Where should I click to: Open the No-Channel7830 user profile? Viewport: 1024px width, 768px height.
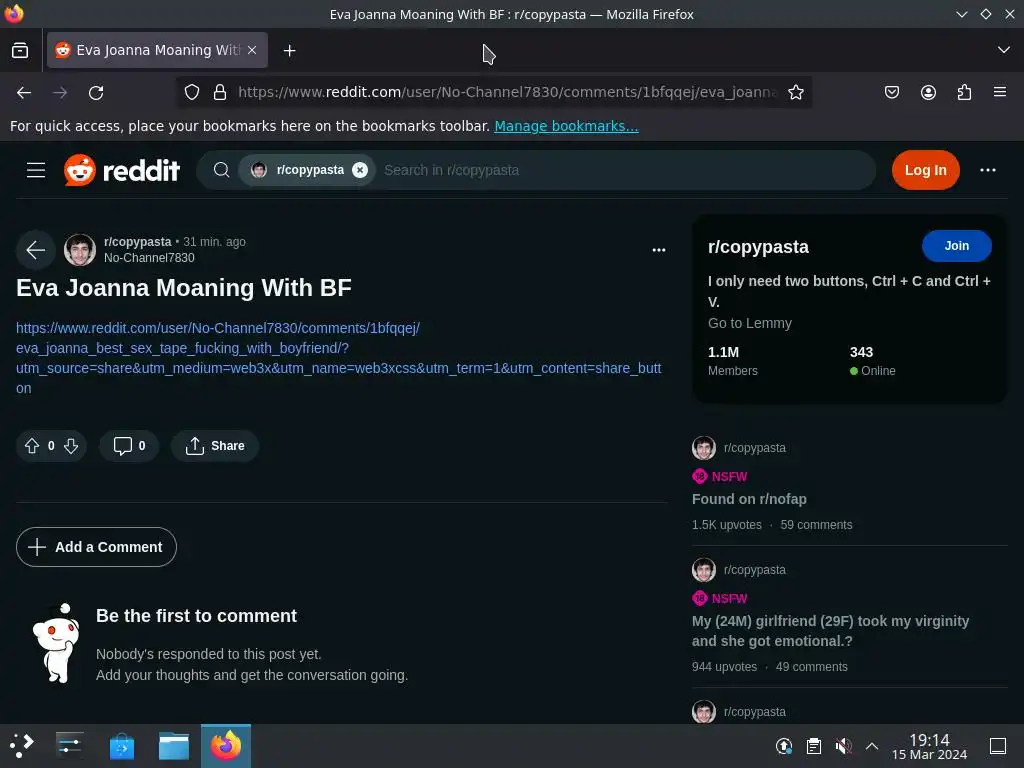coord(149,258)
